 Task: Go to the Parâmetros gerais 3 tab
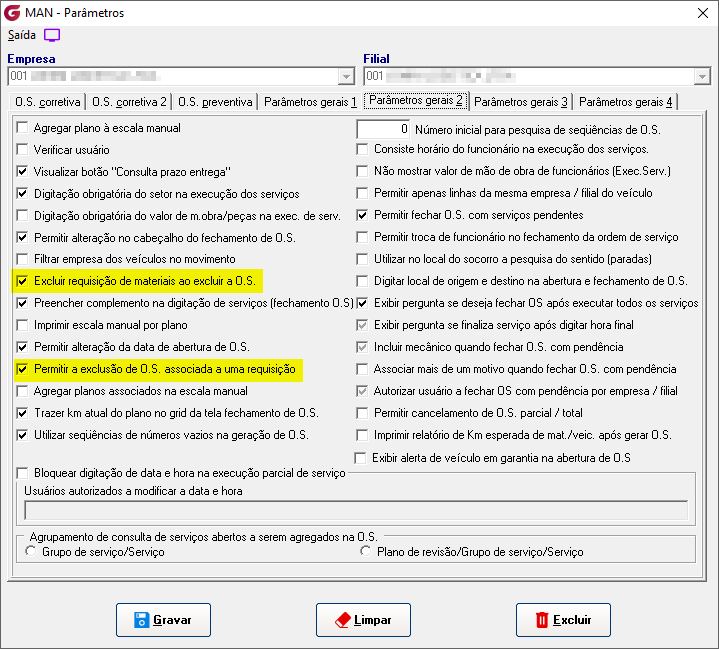[521, 102]
